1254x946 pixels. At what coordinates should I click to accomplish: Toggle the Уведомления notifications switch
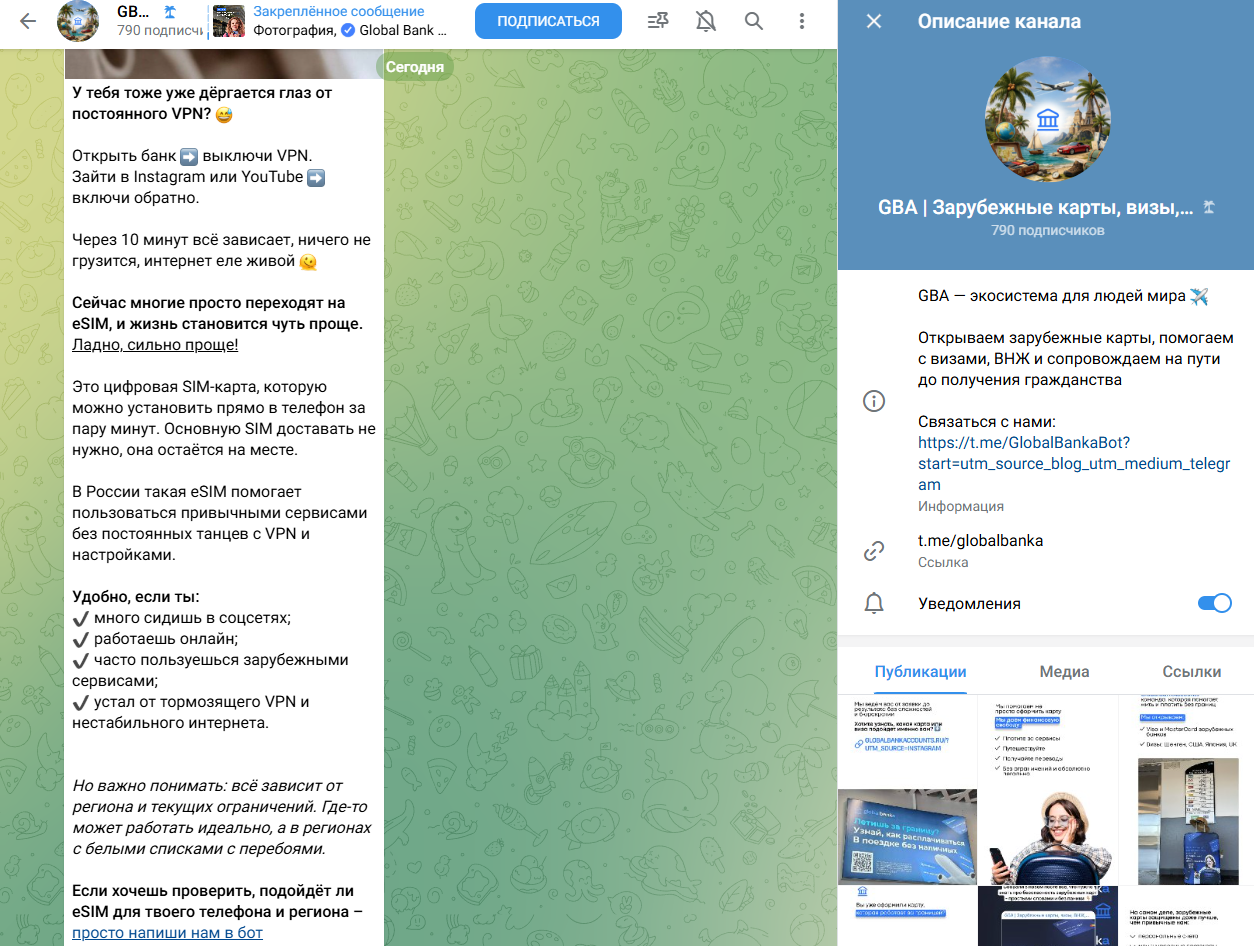[1213, 603]
